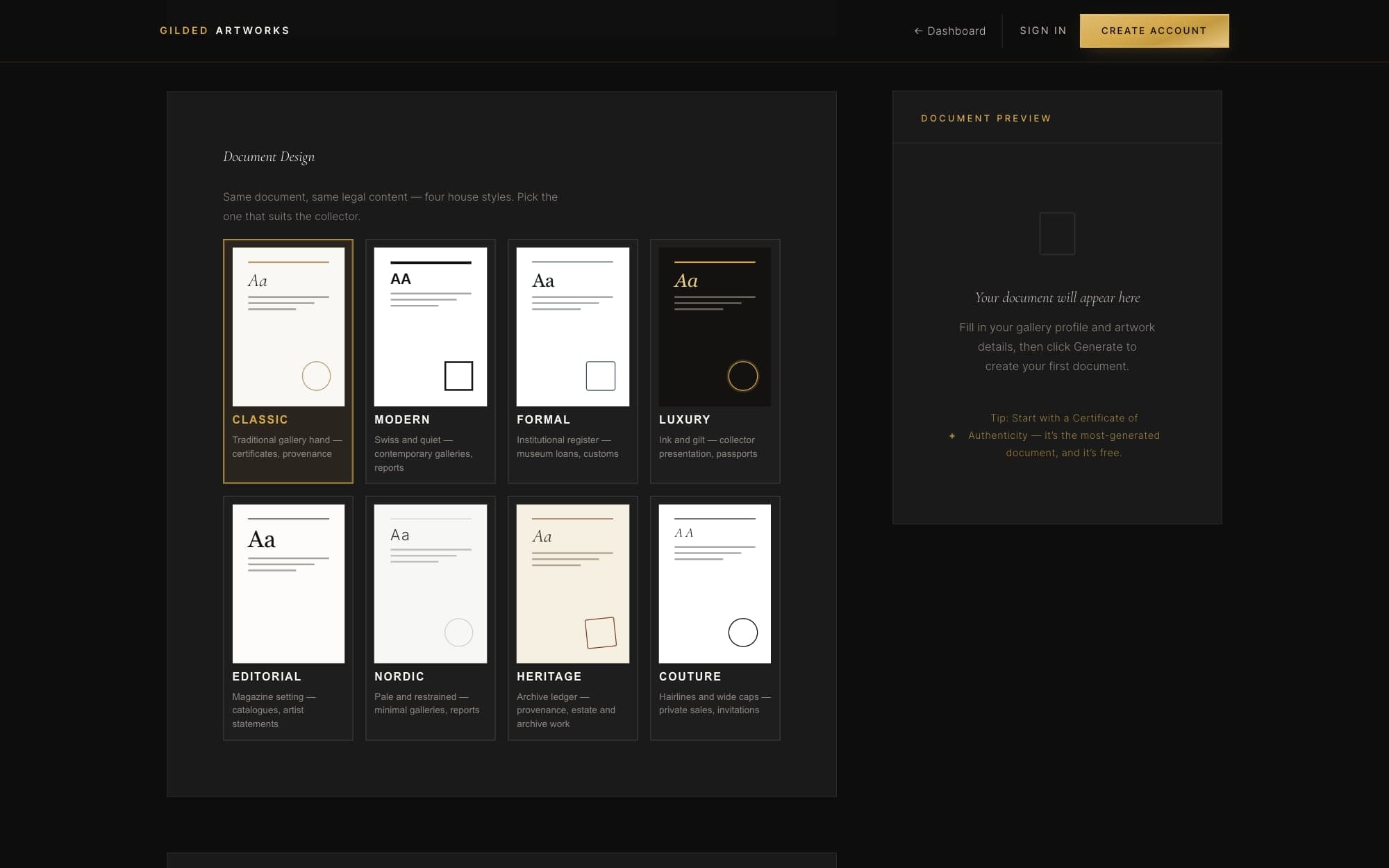Click the pale circle seal on Nordic thumbnail
This screenshot has width=1389, height=868.
coord(458,633)
